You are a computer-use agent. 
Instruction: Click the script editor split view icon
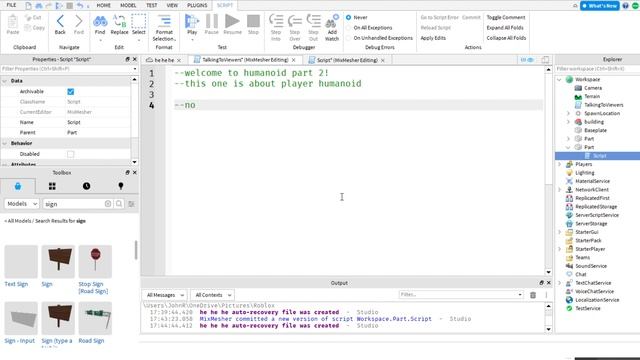click(x=545, y=60)
